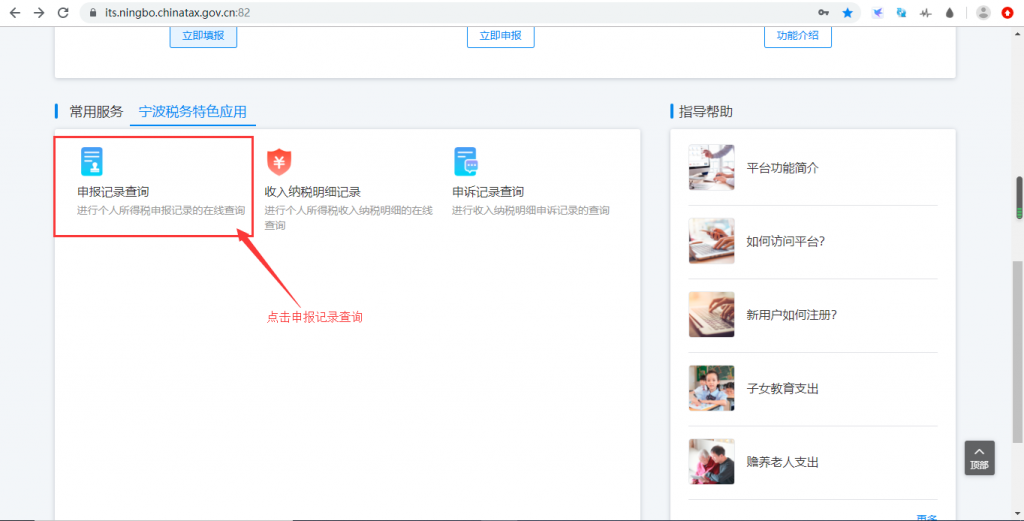The width and height of the screenshot is (1024, 521).
Task: Click the 立即申报 button
Action: (501, 36)
